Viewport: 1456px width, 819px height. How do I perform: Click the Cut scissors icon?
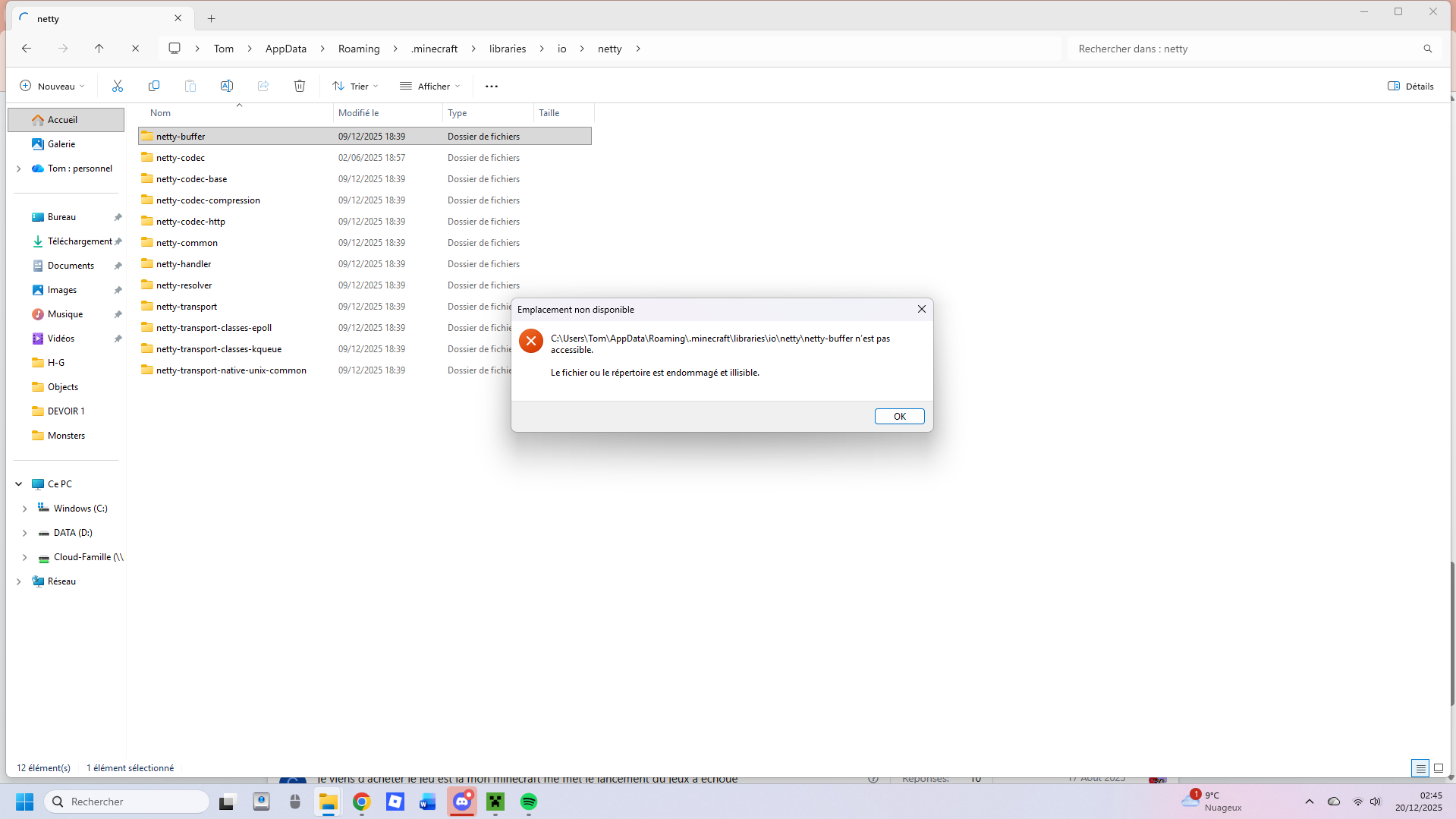(118, 86)
